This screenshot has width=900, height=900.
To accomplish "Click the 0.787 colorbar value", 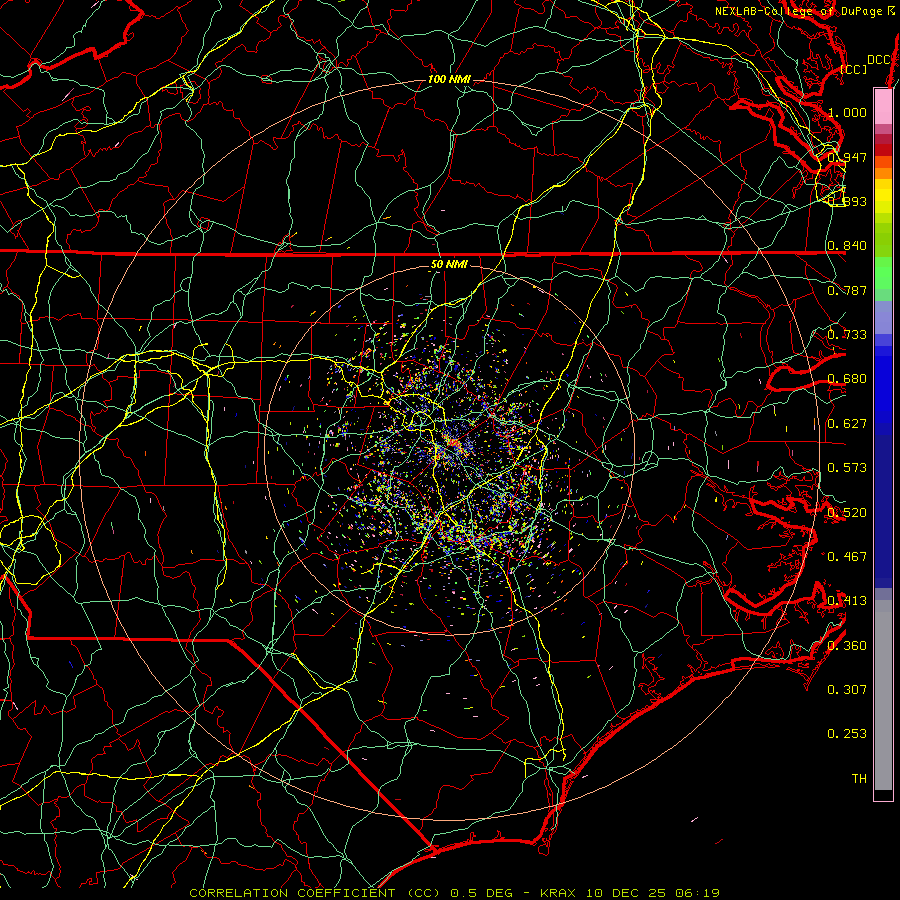I will click(x=847, y=290).
